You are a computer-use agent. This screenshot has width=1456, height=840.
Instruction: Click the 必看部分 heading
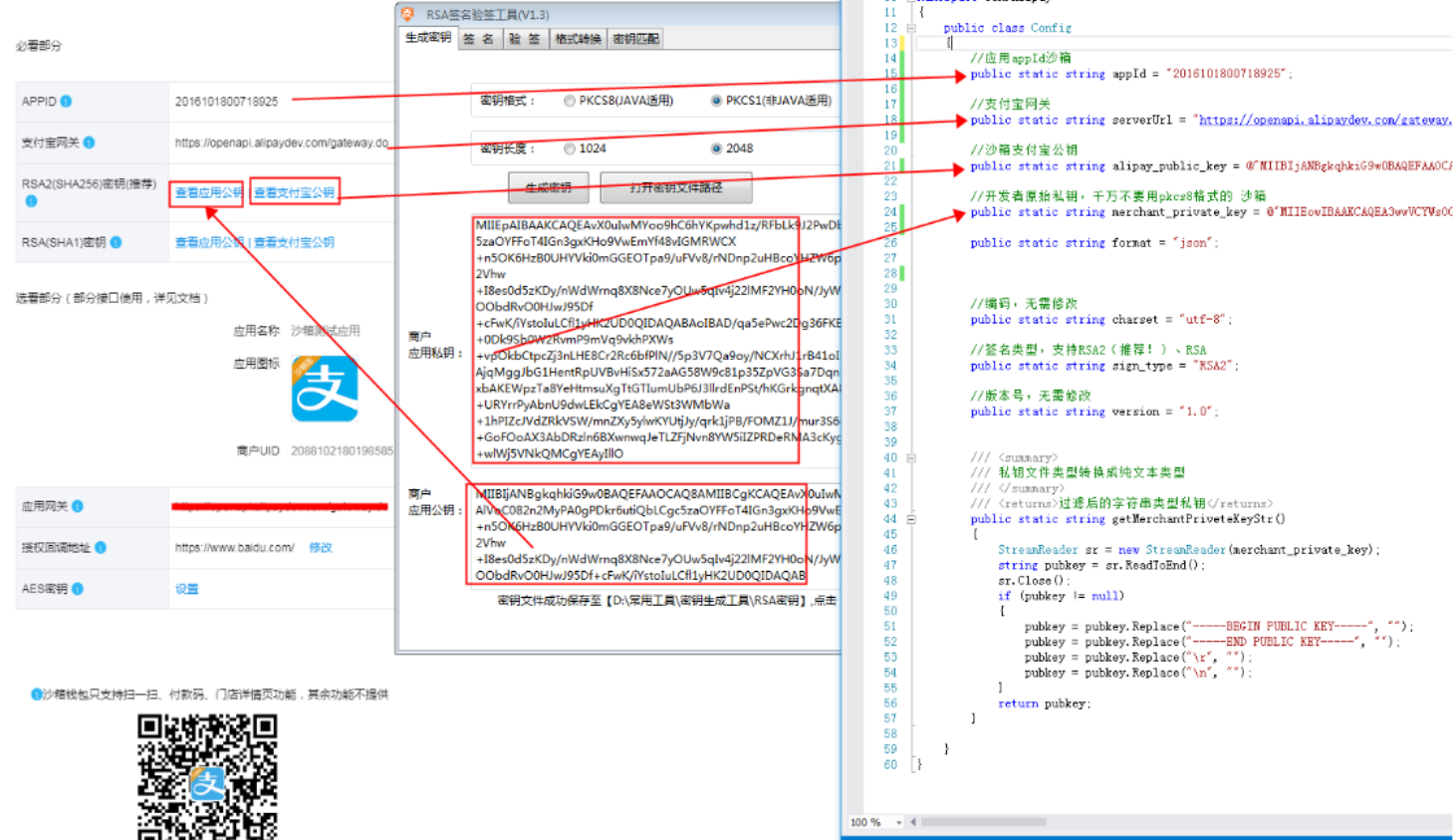tap(38, 46)
